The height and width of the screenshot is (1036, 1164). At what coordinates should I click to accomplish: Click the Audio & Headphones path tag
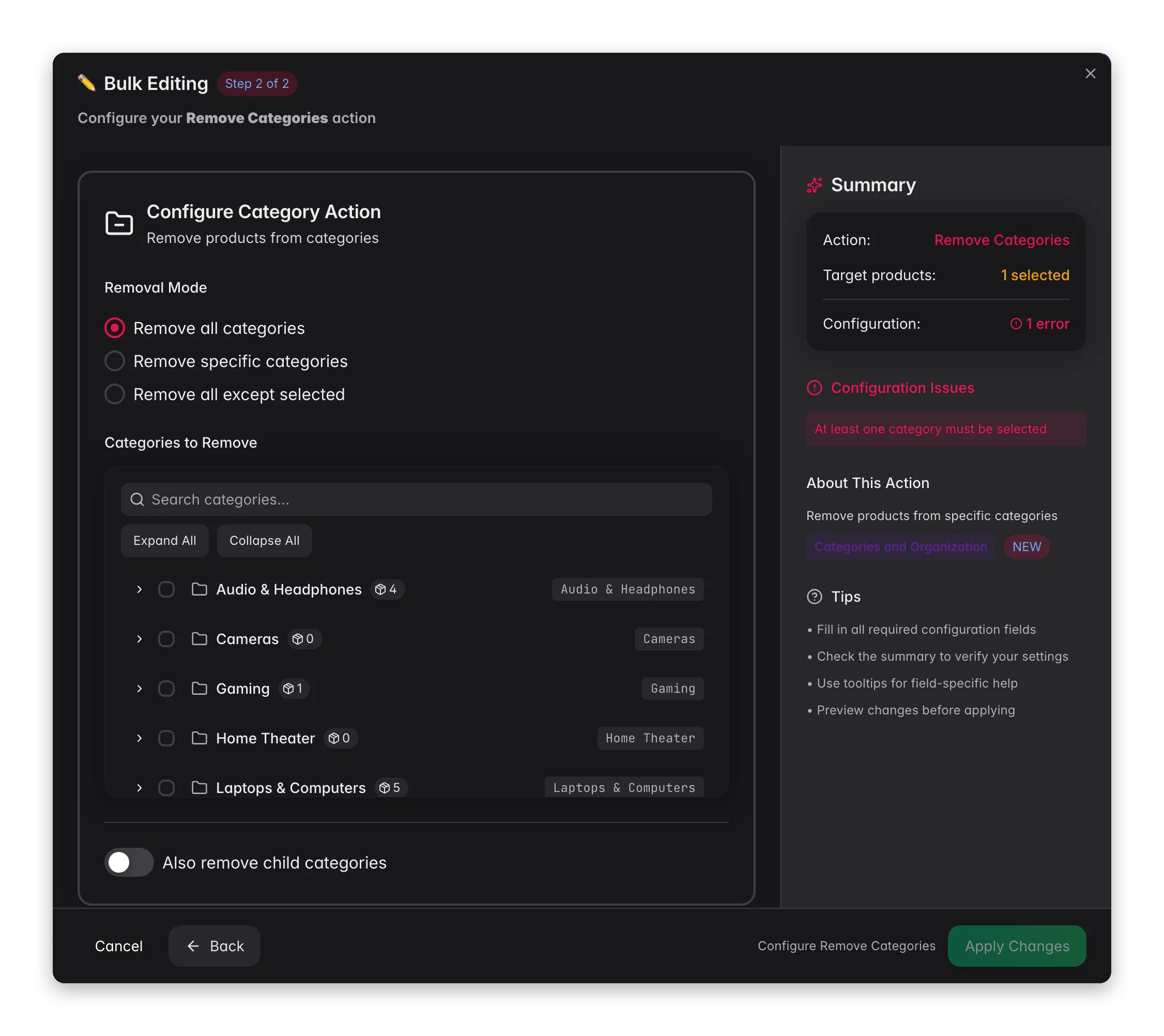click(627, 589)
